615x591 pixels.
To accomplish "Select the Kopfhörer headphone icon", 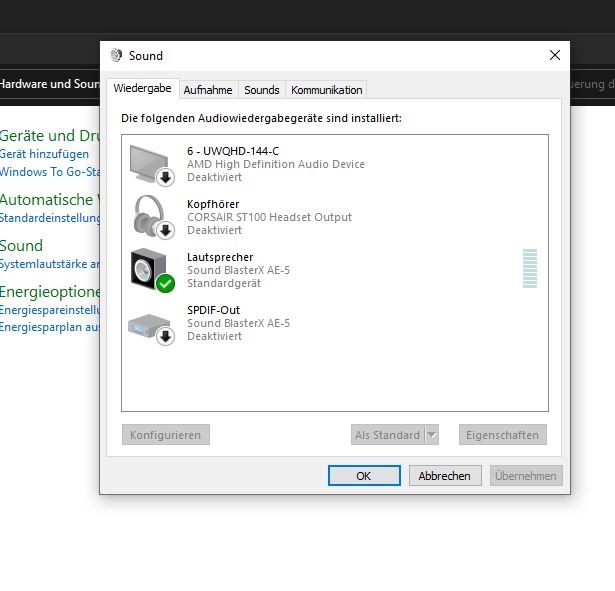I will point(152,217).
